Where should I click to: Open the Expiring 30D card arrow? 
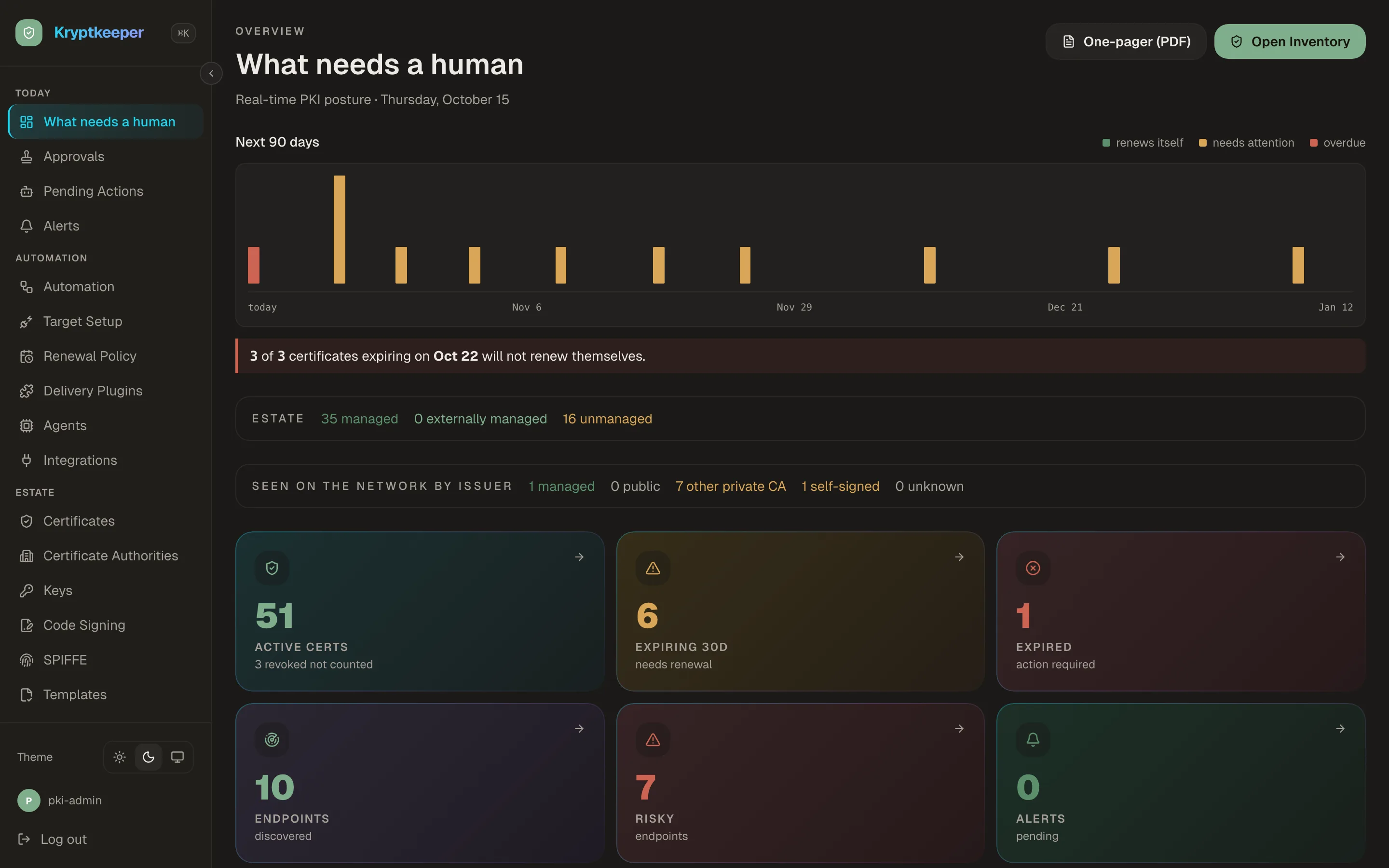[x=959, y=557]
